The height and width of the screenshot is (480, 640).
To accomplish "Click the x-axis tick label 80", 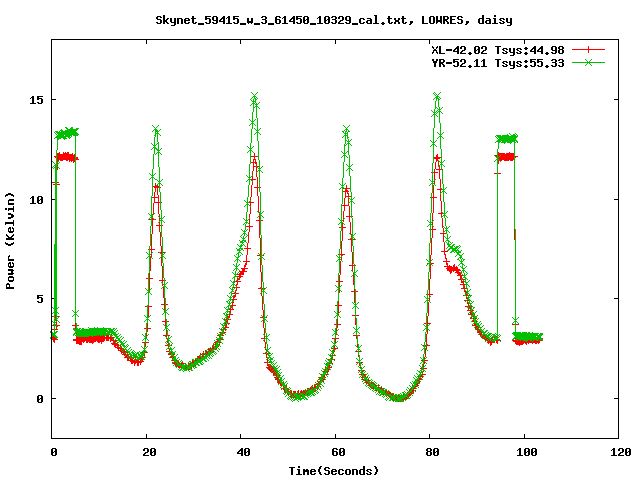I will click(x=433, y=452).
